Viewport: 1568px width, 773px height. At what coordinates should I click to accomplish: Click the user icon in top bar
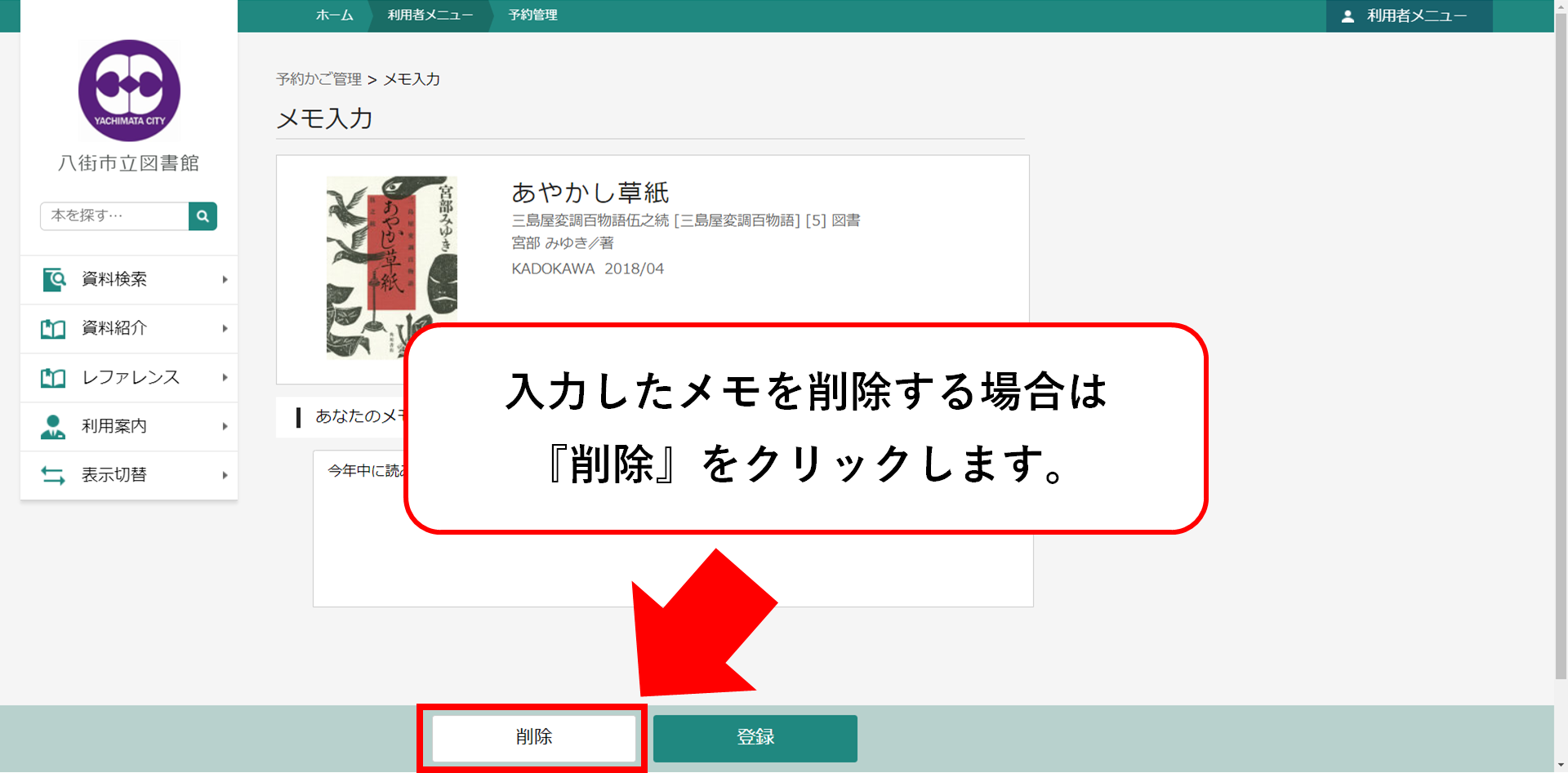pyautogui.click(x=1347, y=16)
